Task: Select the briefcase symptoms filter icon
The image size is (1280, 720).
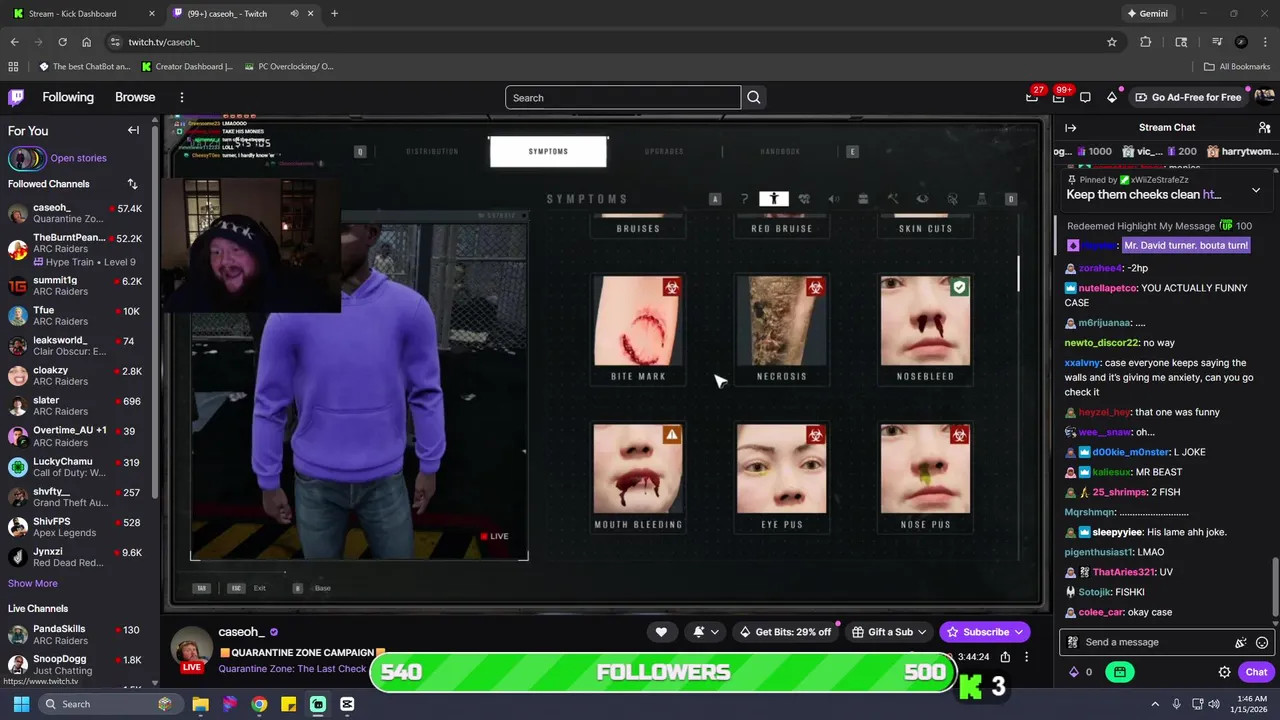Action: click(x=863, y=199)
